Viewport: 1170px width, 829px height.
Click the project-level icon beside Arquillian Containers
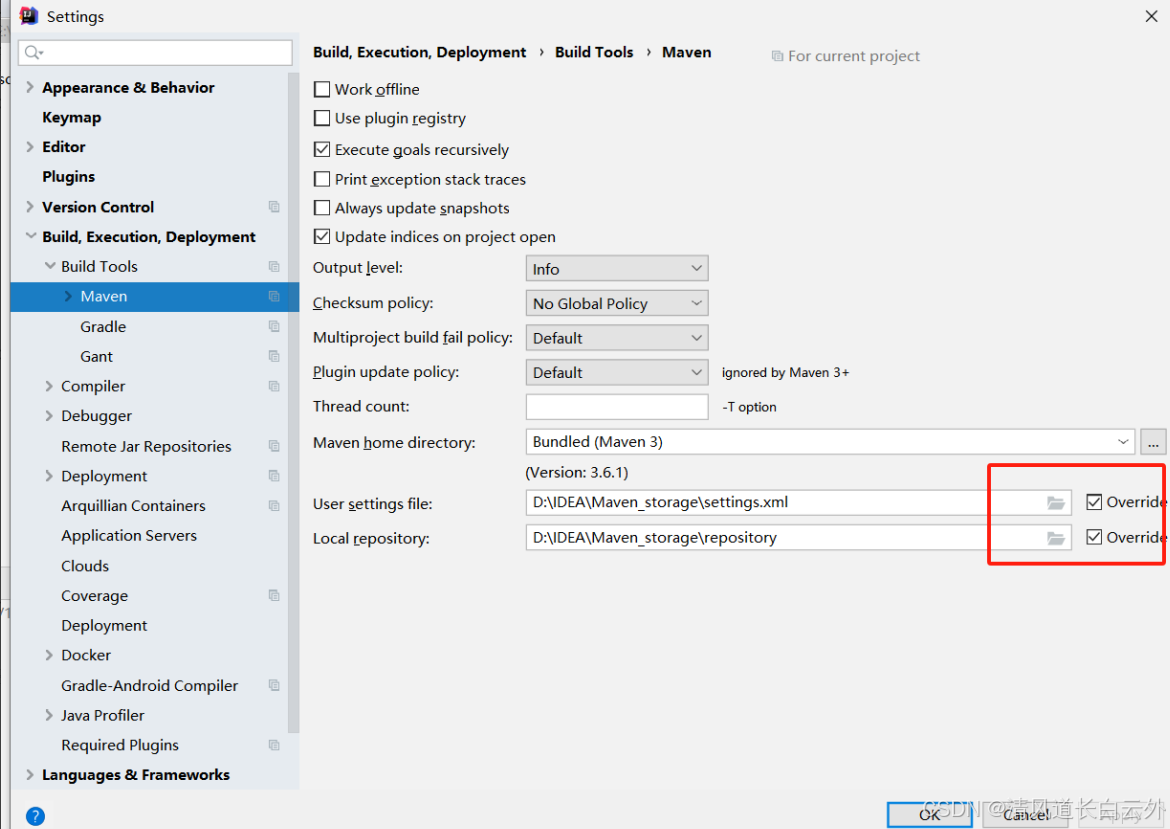274,505
